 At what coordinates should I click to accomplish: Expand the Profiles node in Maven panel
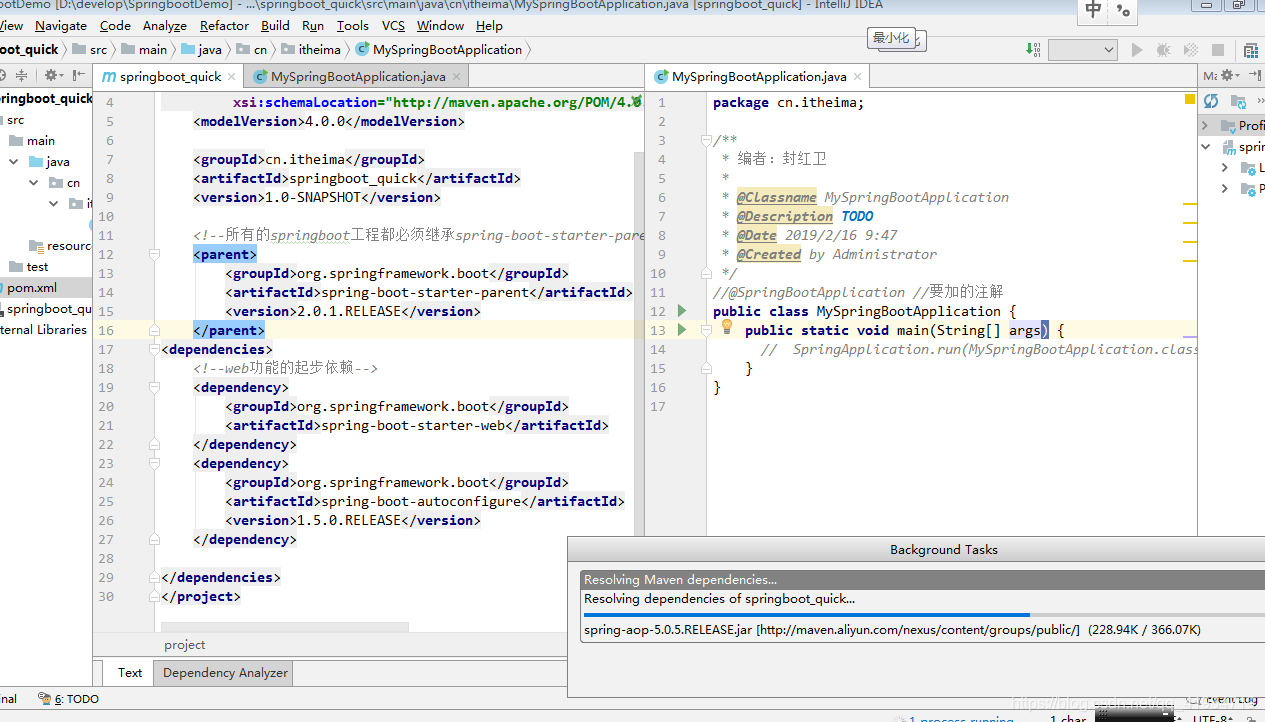(1205, 126)
